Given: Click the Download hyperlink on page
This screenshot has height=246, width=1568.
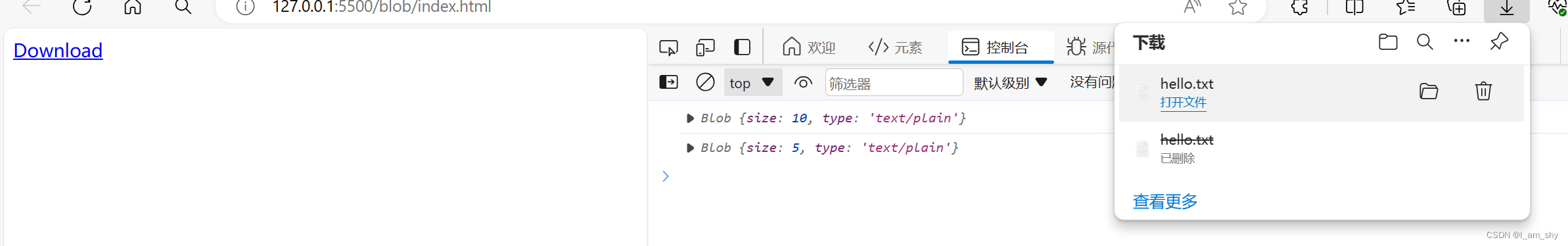Looking at the screenshot, I should [x=58, y=50].
